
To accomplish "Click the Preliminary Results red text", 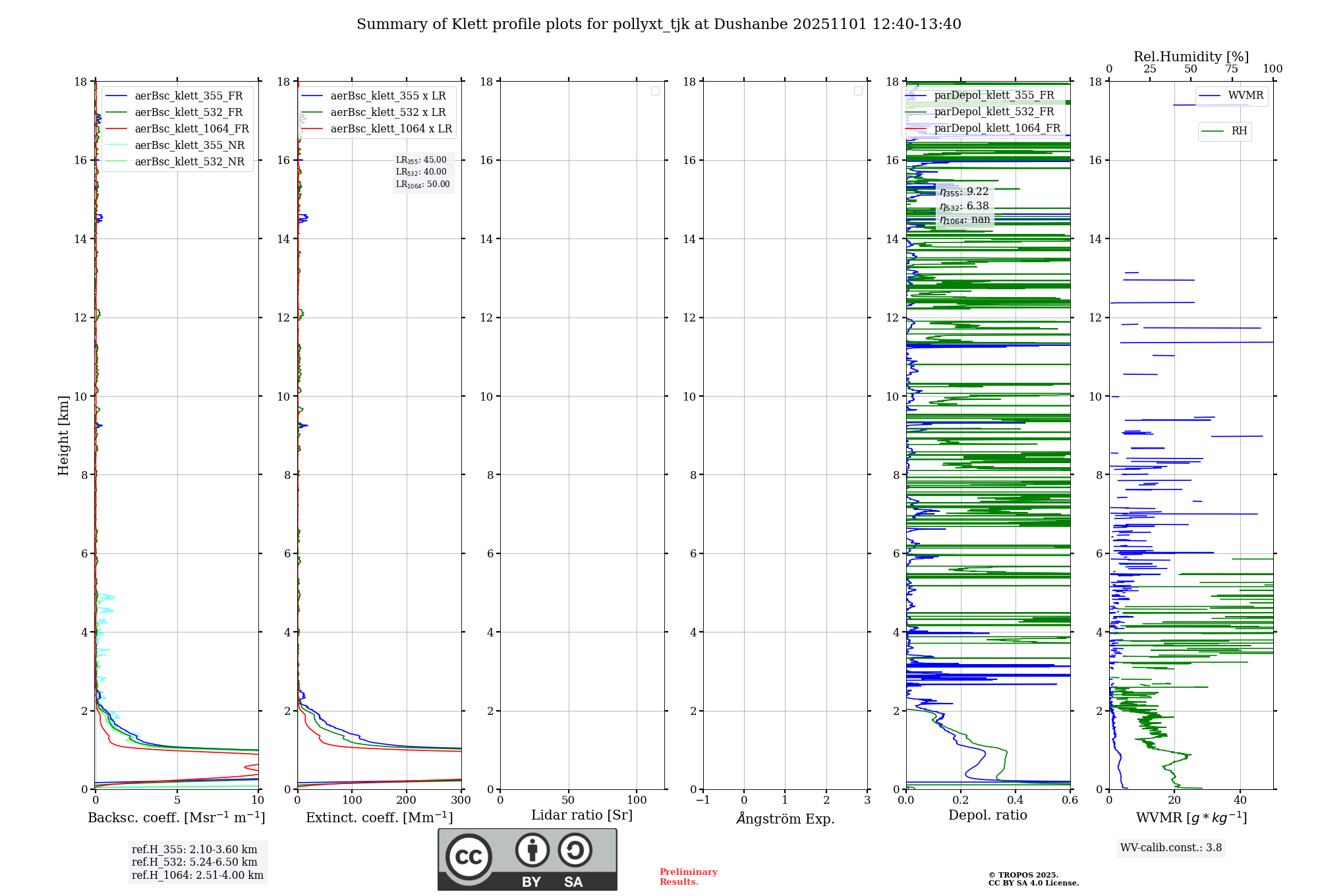I will 688,876.
